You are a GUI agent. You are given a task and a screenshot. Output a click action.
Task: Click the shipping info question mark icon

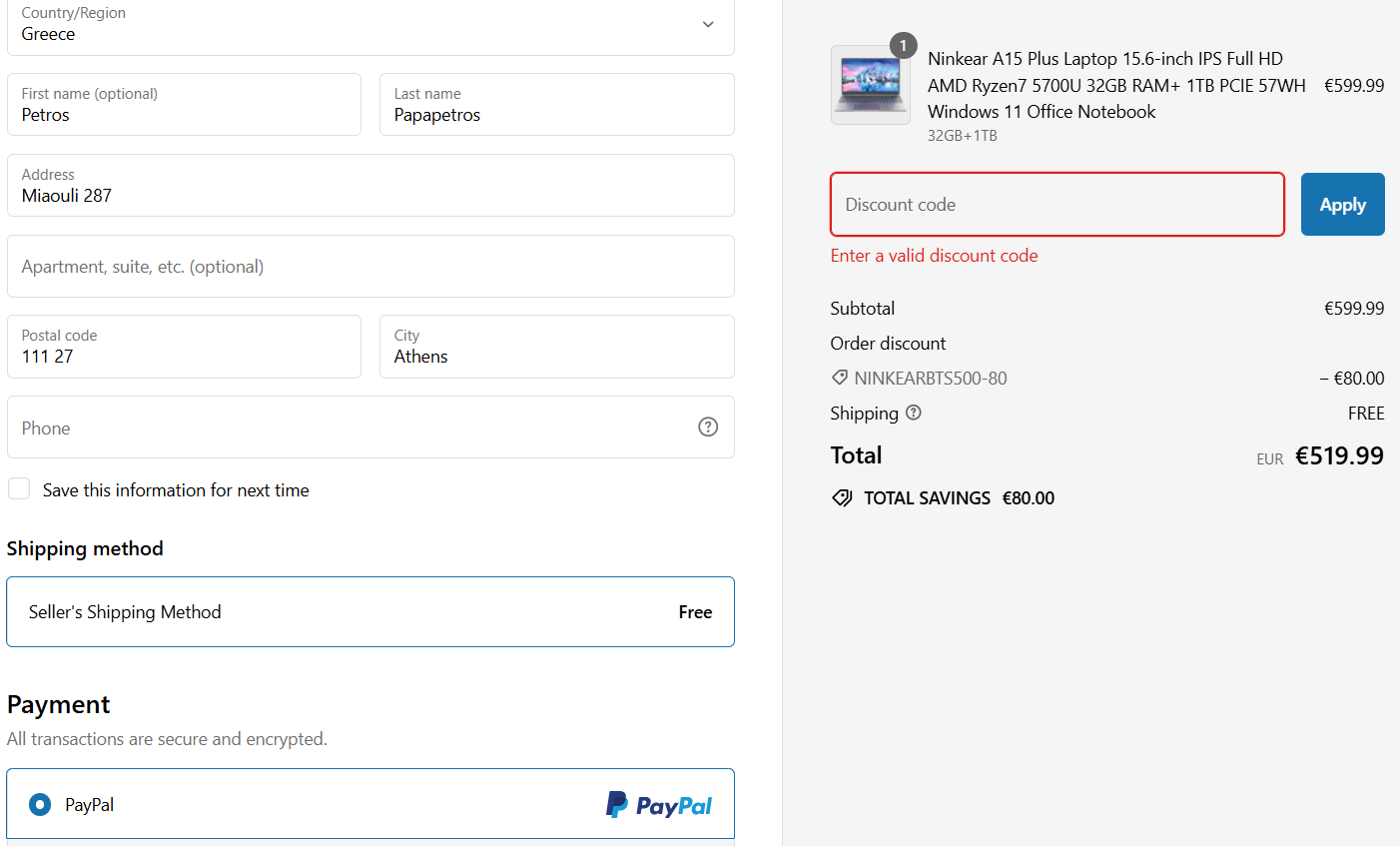pyautogui.click(x=914, y=413)
